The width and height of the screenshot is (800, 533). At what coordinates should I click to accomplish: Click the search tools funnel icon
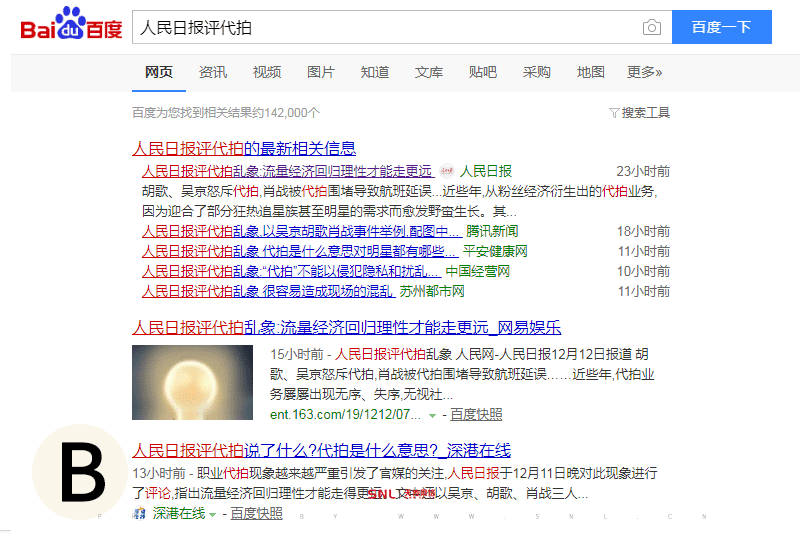(x=614, y=113)
